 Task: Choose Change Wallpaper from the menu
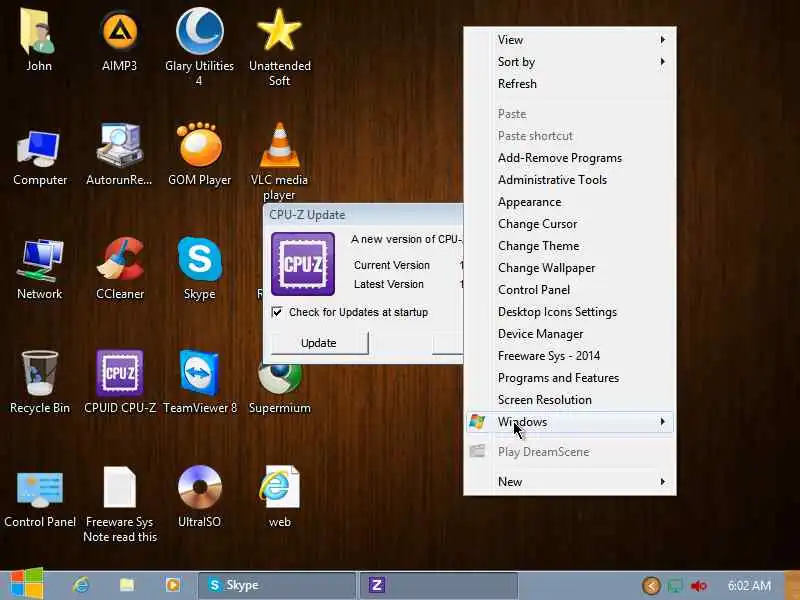point(569,268)
